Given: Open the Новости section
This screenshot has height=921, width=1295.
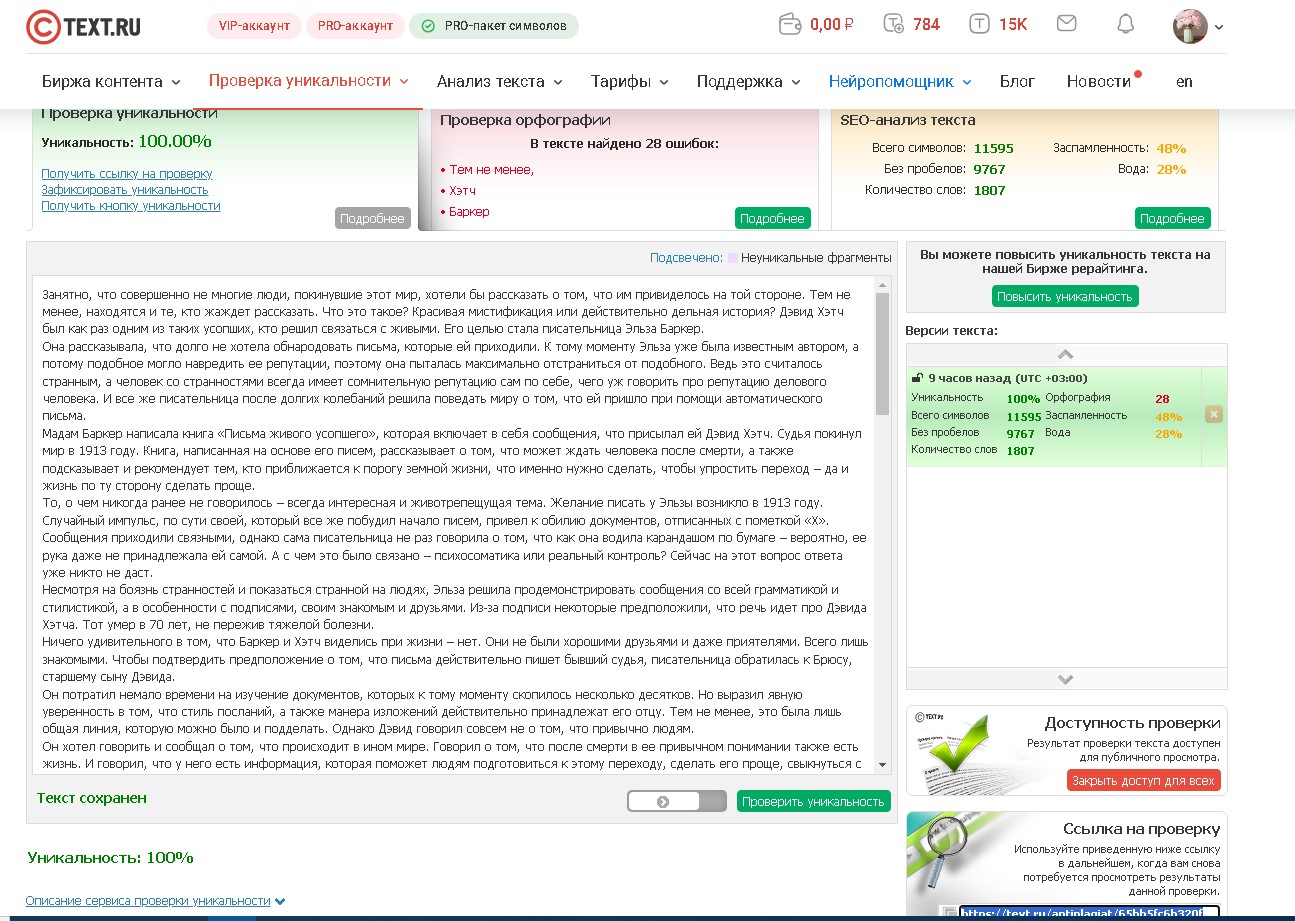Looking at the screenshot, I should [1099, 82].
